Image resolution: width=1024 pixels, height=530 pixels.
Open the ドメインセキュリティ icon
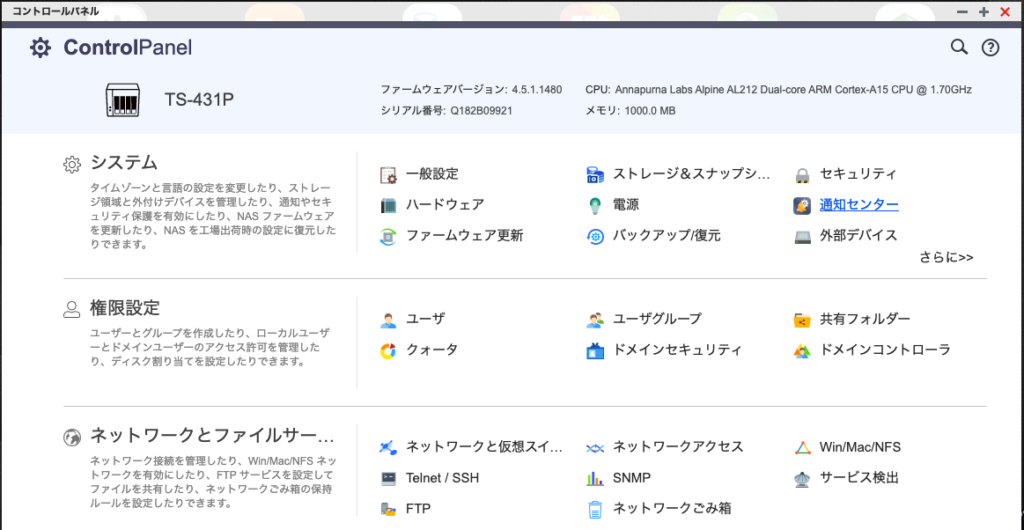pos(595,351)
